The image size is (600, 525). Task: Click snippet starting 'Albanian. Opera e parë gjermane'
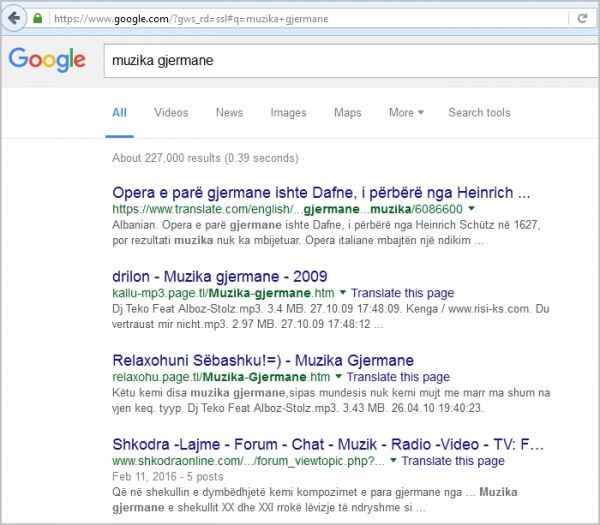click(326, 232)
